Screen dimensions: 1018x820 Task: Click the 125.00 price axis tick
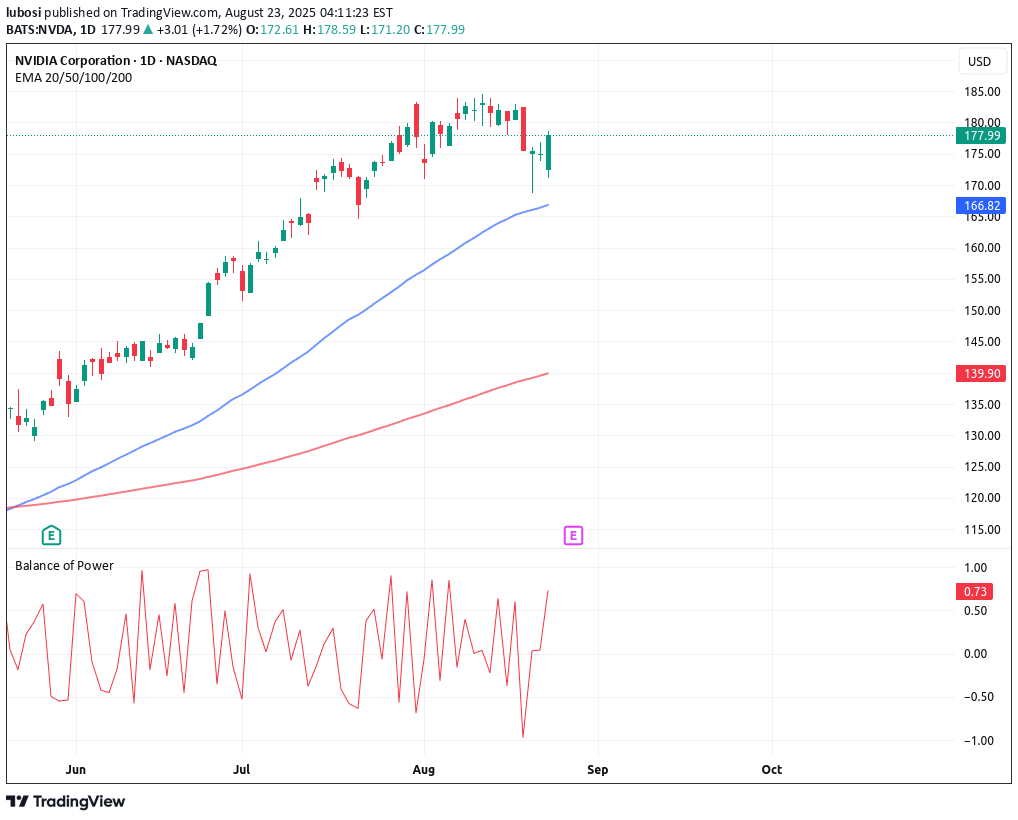pyautogui.click(x=982, y=467)
